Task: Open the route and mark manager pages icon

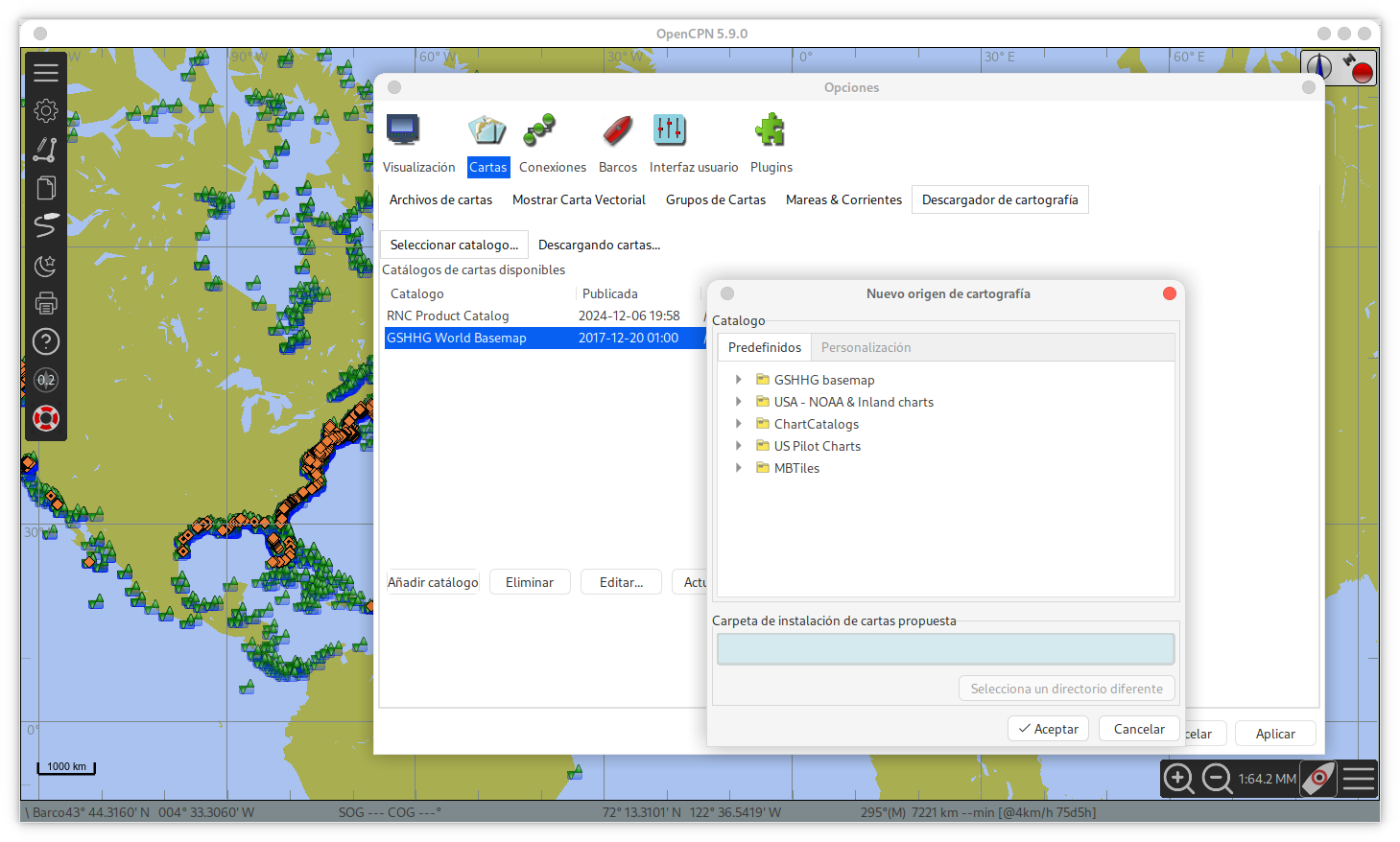Action: [46, 188]
